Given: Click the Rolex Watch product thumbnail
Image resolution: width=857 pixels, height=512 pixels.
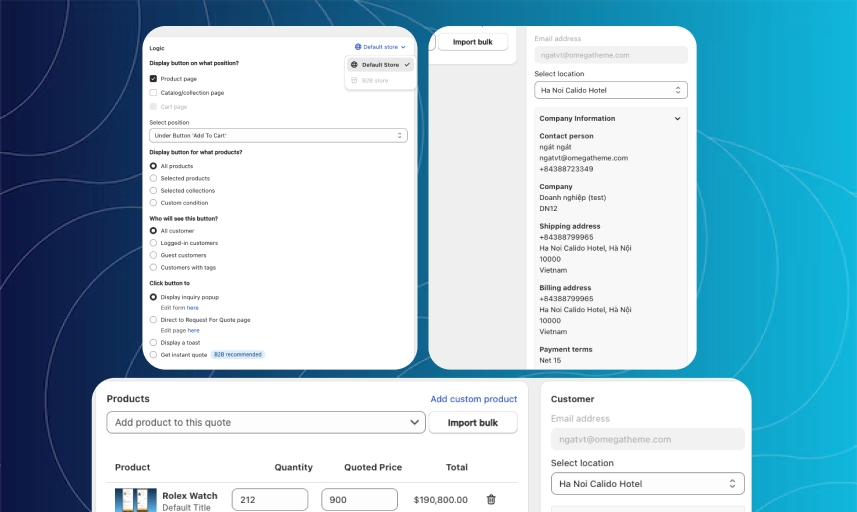Looking at the screenshot, I should 135,500.
